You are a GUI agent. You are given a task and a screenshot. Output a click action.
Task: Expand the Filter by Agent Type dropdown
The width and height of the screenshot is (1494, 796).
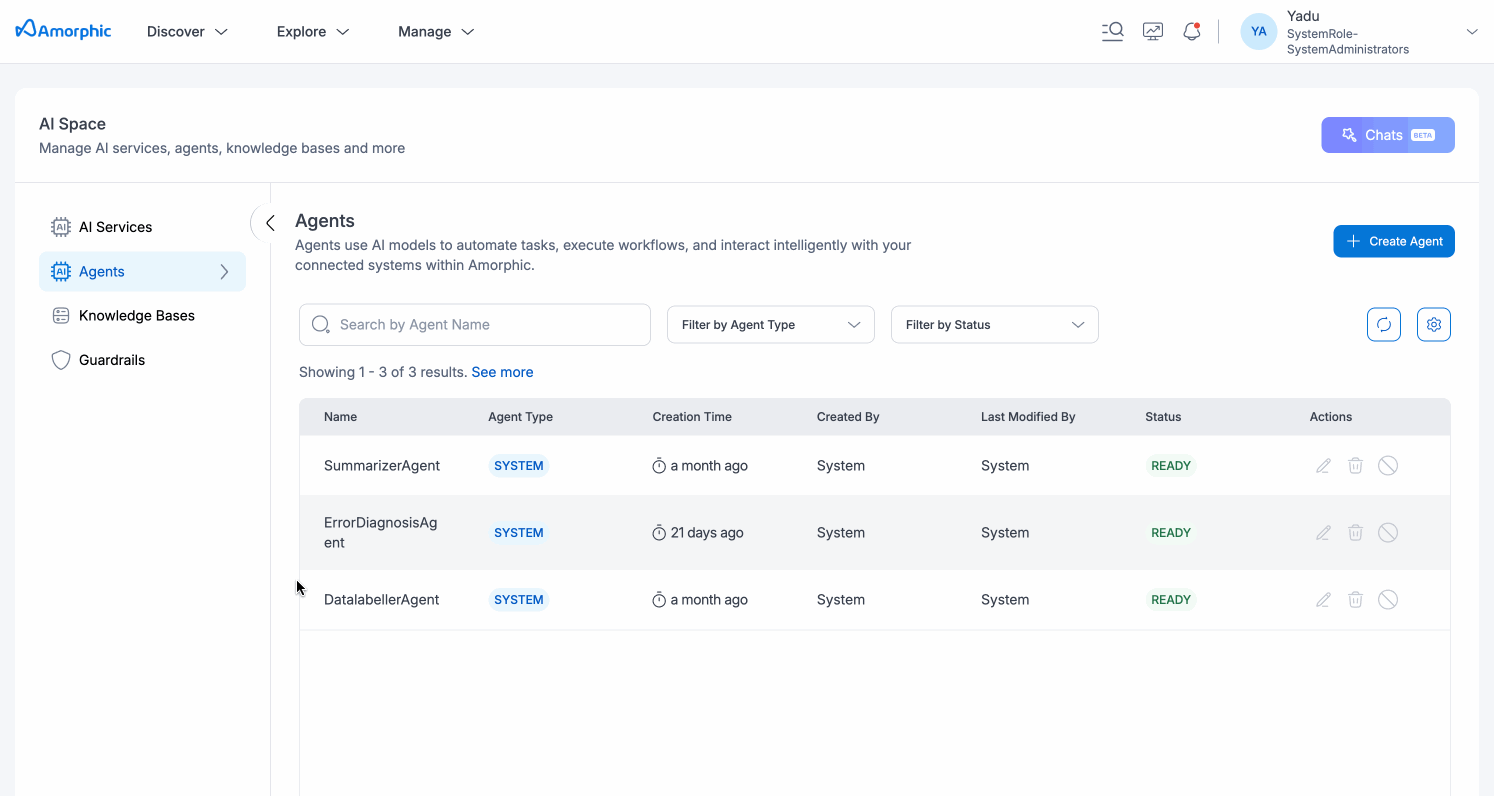(x=770, y=325)
